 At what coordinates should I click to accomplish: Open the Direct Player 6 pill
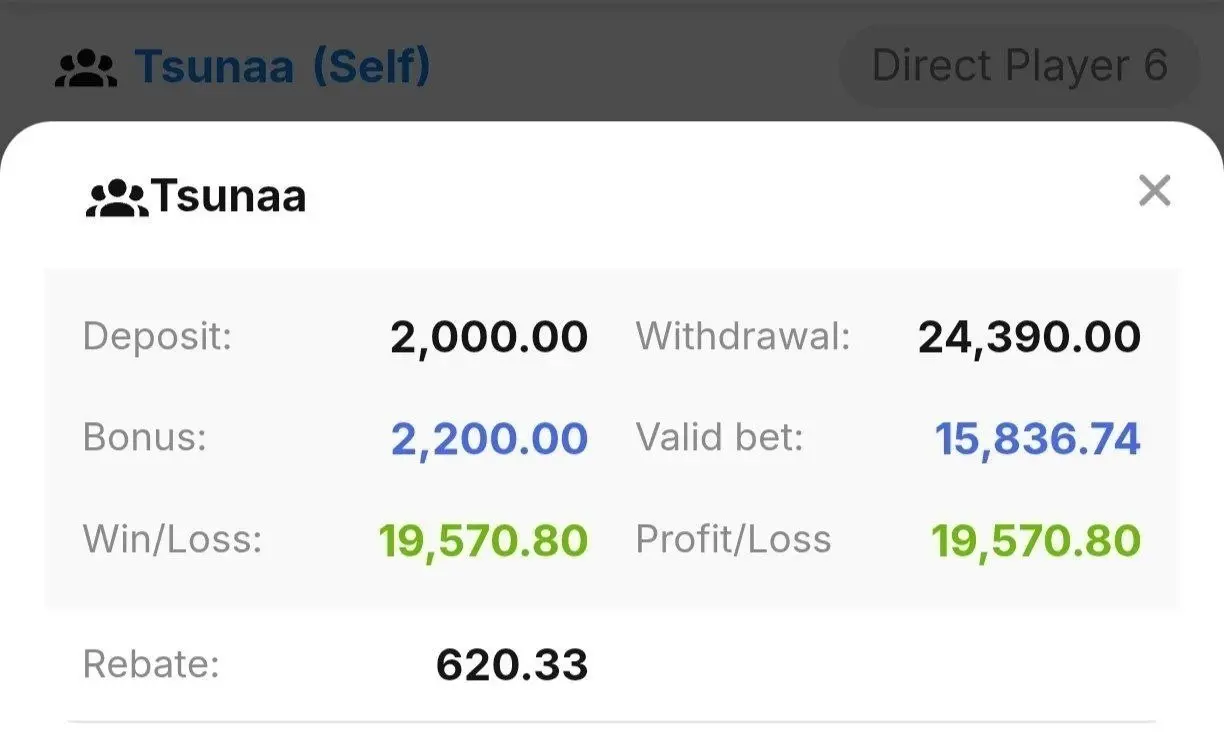(x=1019, y=66)
